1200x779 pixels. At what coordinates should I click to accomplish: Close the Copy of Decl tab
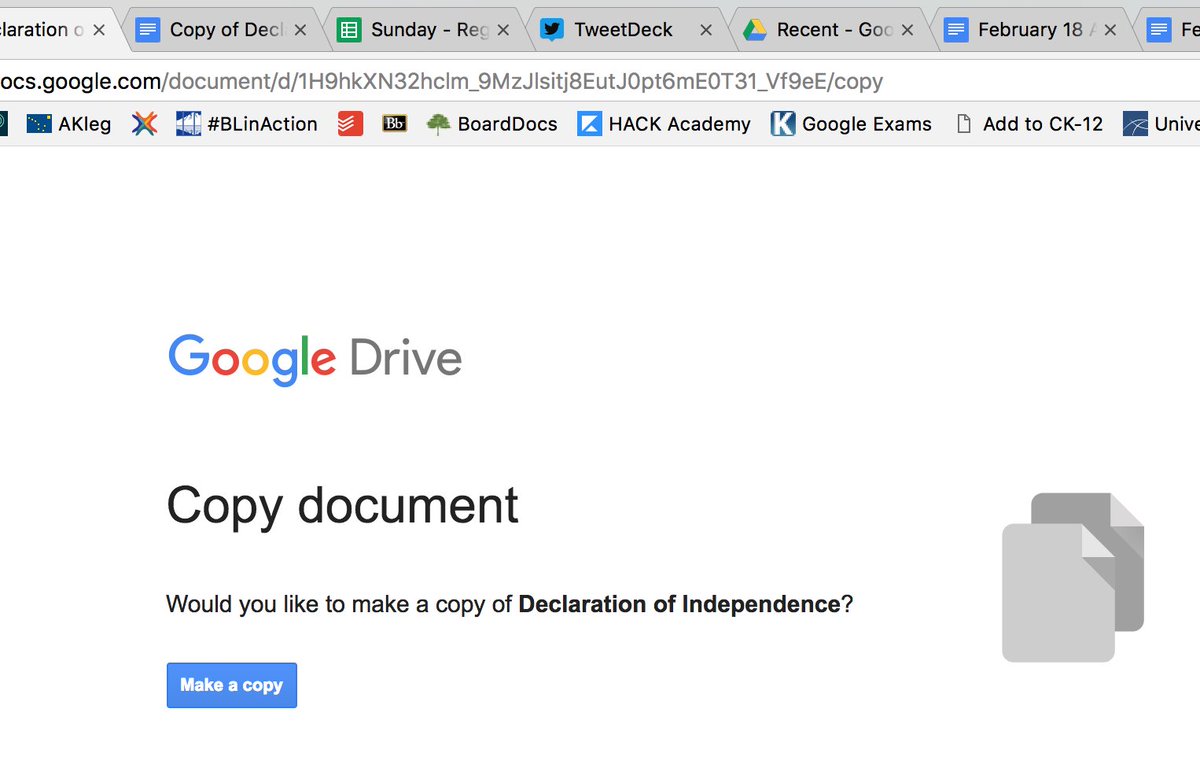[300, 30]
